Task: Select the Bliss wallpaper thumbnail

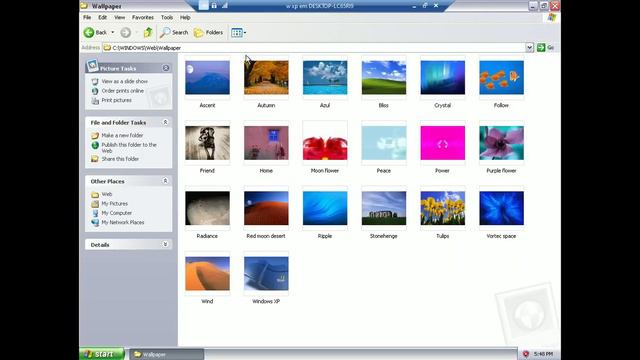Action: click(384, 78)
